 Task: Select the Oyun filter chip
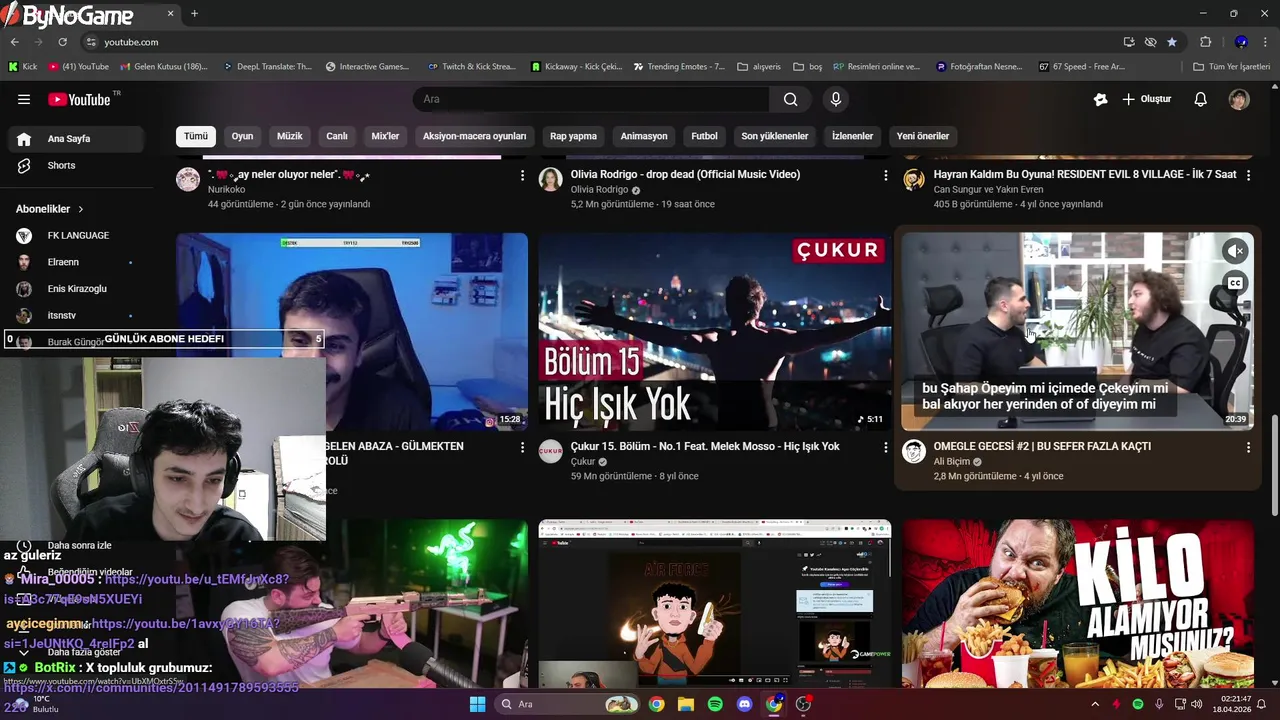coord(242,136)
